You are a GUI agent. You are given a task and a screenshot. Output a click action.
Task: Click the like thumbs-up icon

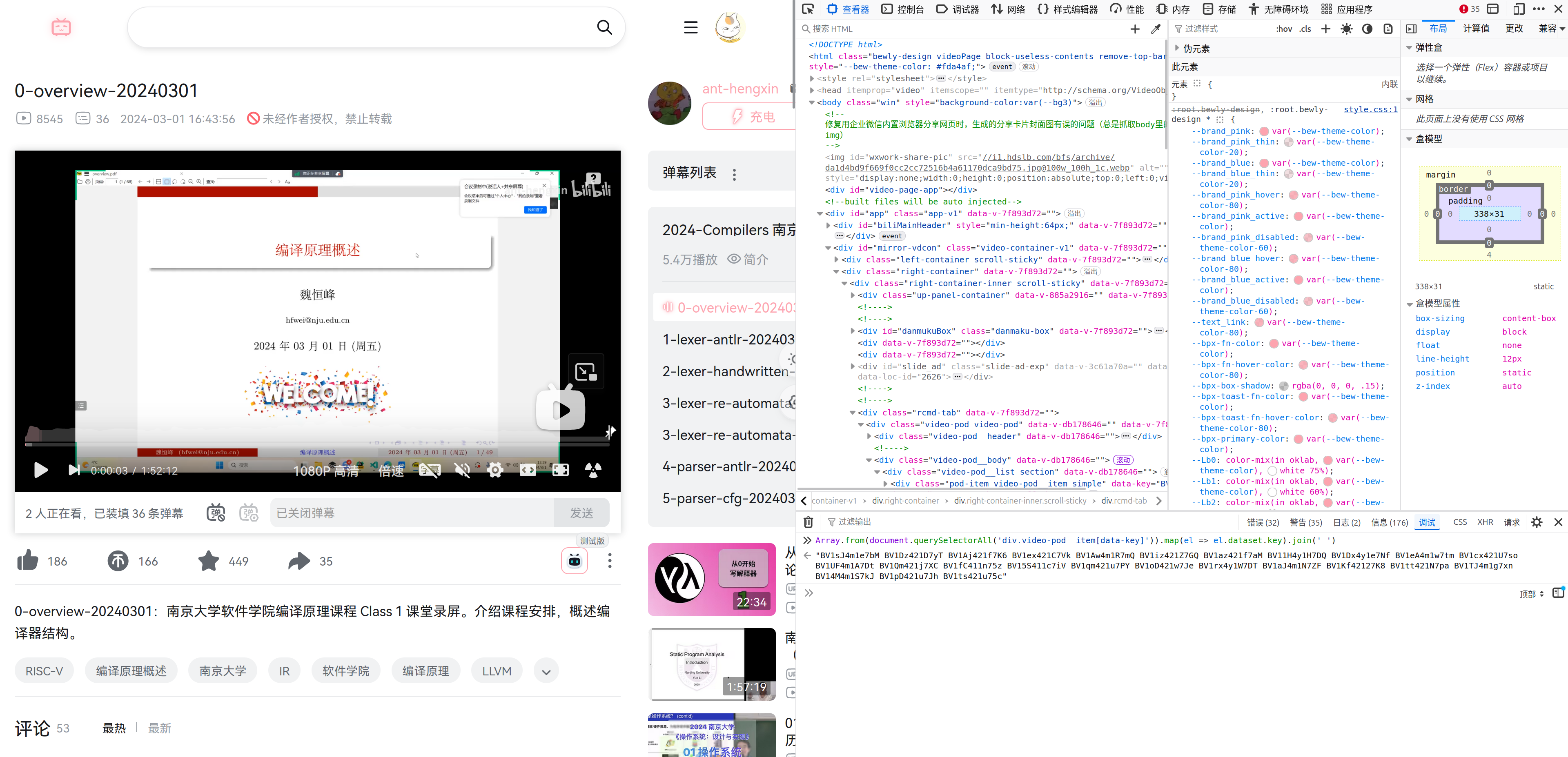28,560
